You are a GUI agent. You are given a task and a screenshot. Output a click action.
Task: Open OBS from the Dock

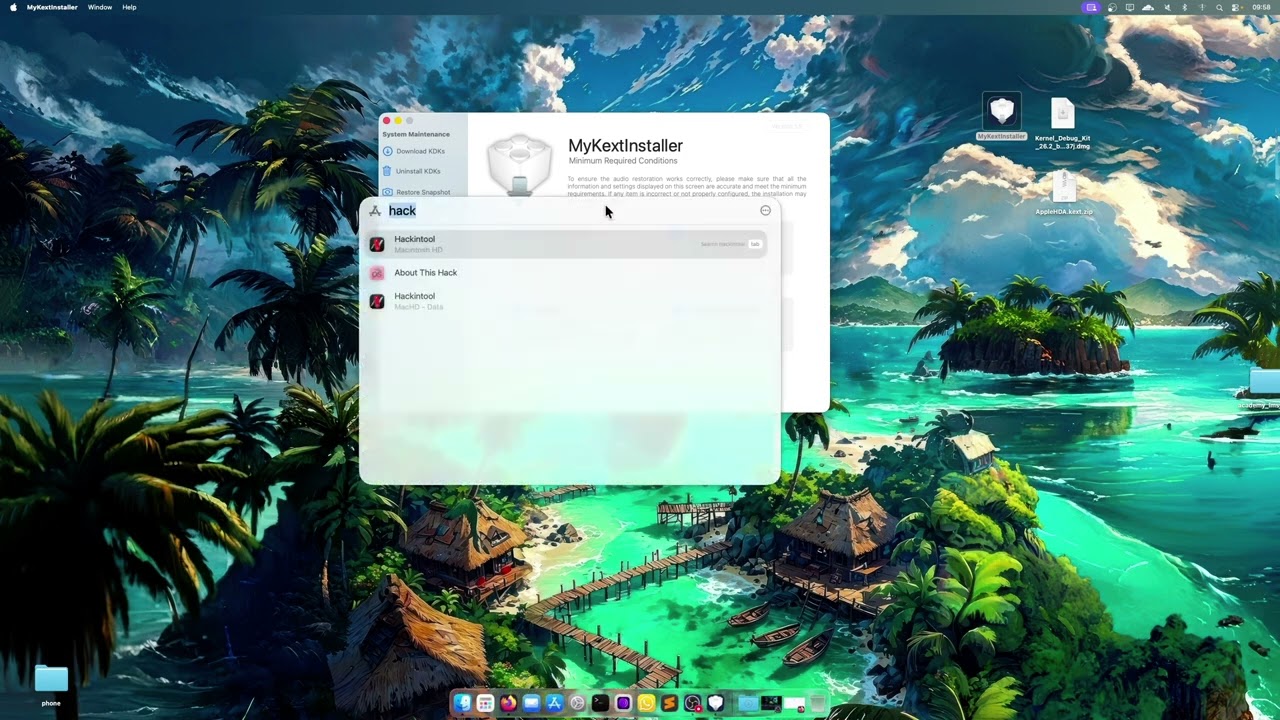(x=693, y=703)
